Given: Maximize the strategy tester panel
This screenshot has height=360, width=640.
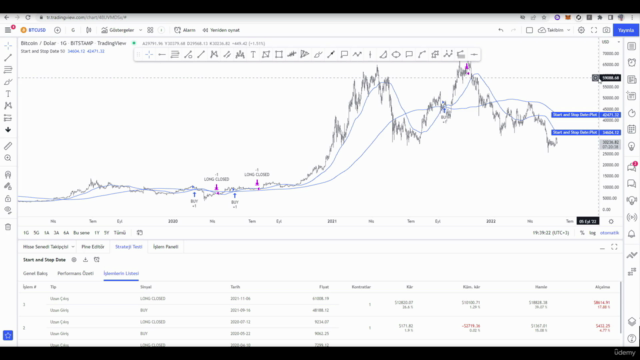Looking at the screenshot, I should (x=614, y=247).
